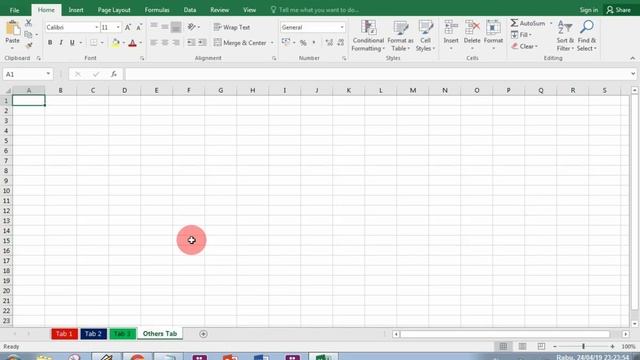Expand the formula bar
640x360 pixels.
(x=633, y=74)
